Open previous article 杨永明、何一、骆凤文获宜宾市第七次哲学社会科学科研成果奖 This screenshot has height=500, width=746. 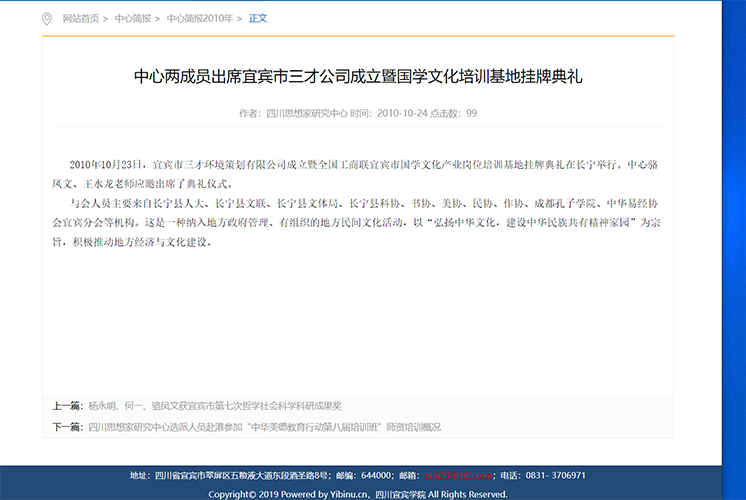[215, 406]
